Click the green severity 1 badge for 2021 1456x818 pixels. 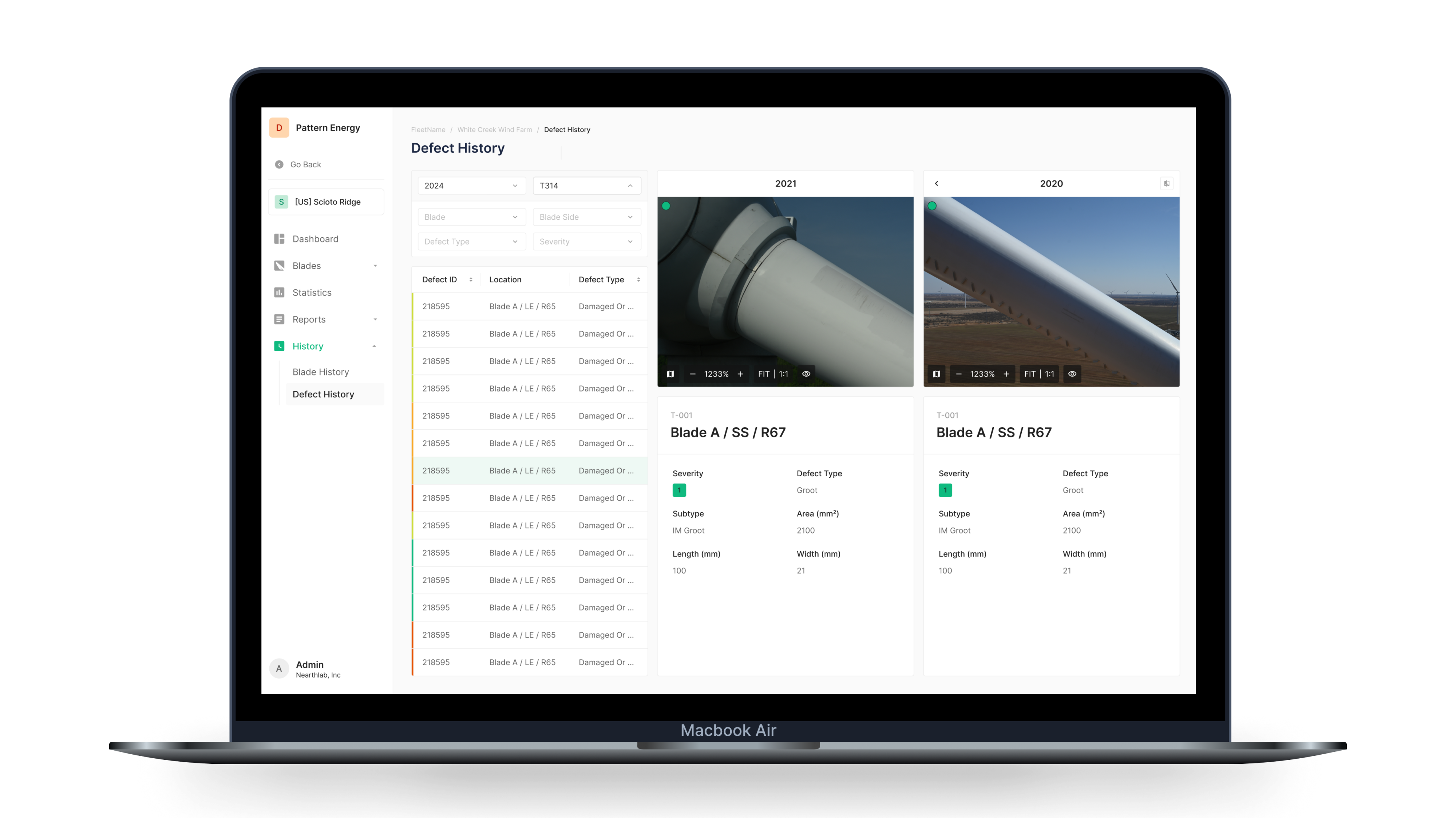pyautogui.click(x=679, y=491)
